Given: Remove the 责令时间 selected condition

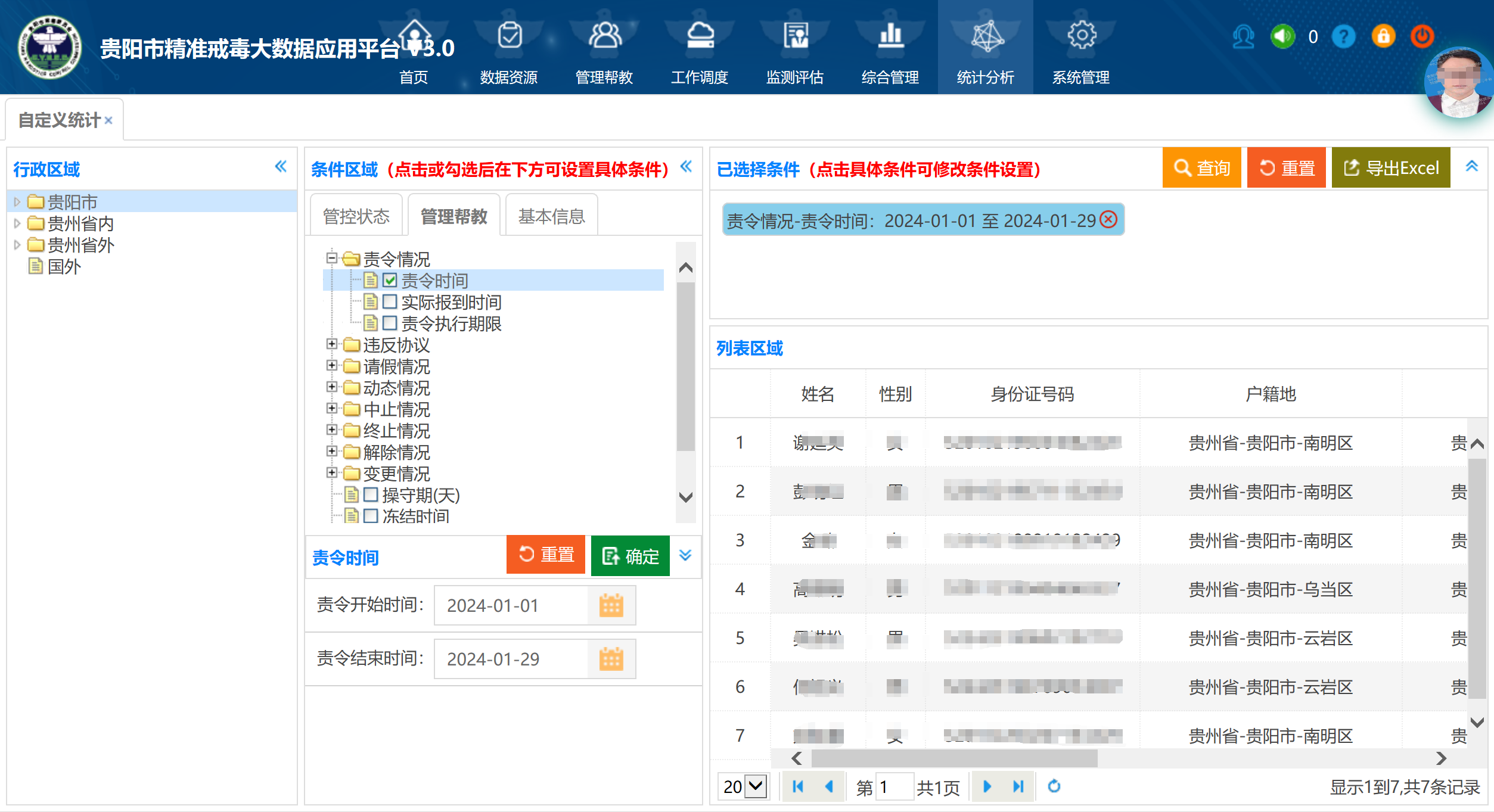Looking at the screenshot, I should 1108,219.
